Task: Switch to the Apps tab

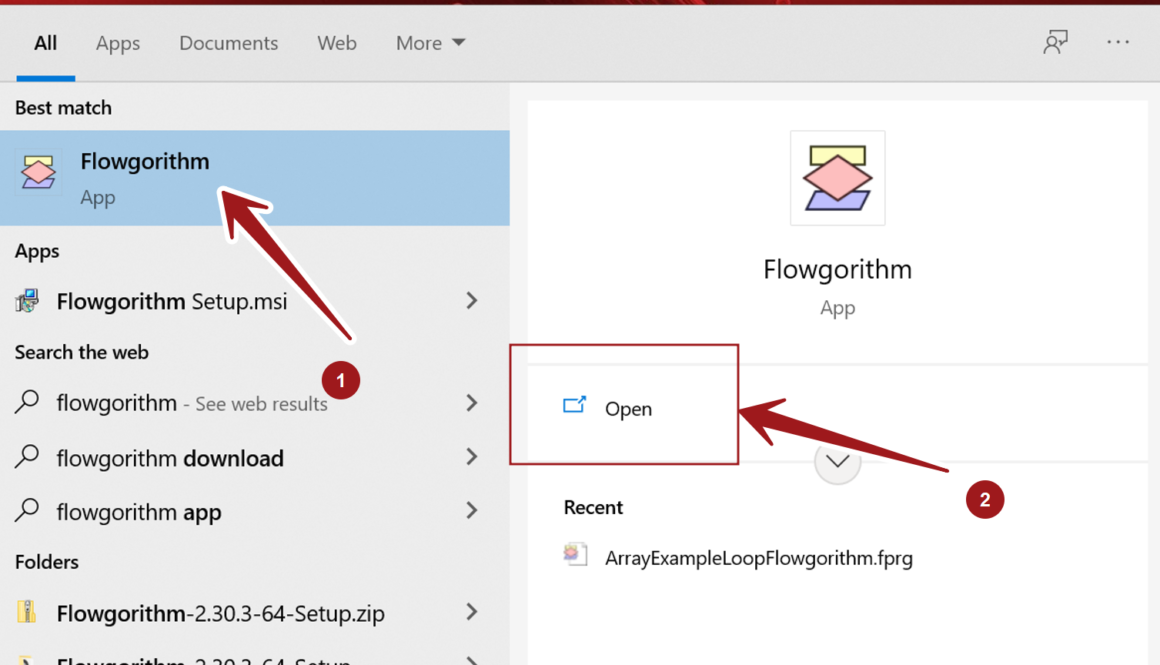Action: tap(118, 43)
